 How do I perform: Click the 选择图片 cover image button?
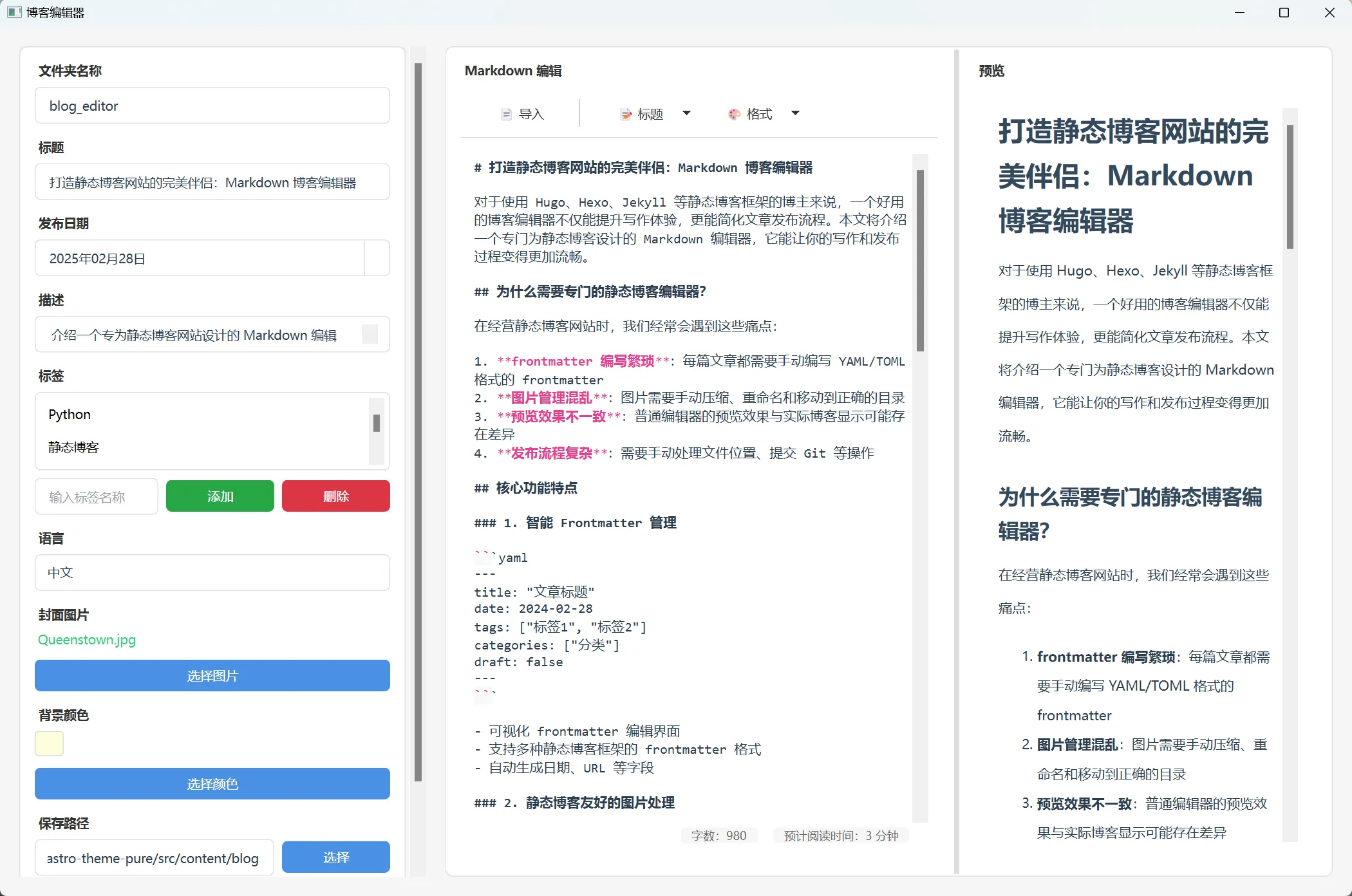pos(212,676)
